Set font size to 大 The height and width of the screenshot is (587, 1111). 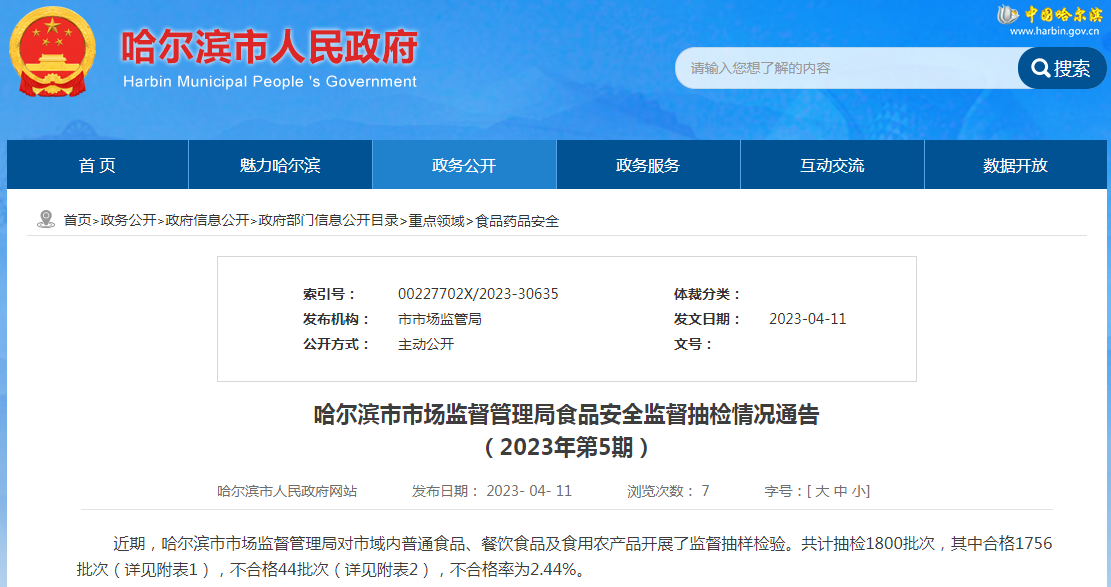click(822, 491)
